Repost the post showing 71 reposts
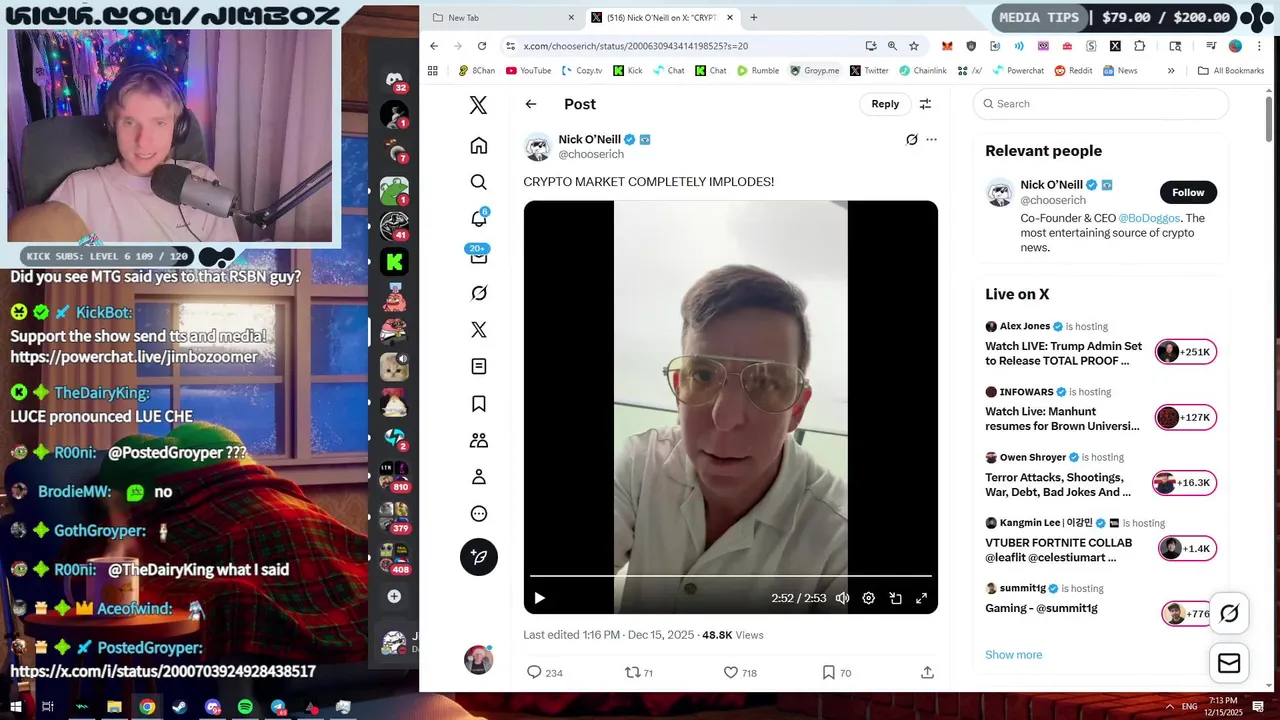 point(639,673)
